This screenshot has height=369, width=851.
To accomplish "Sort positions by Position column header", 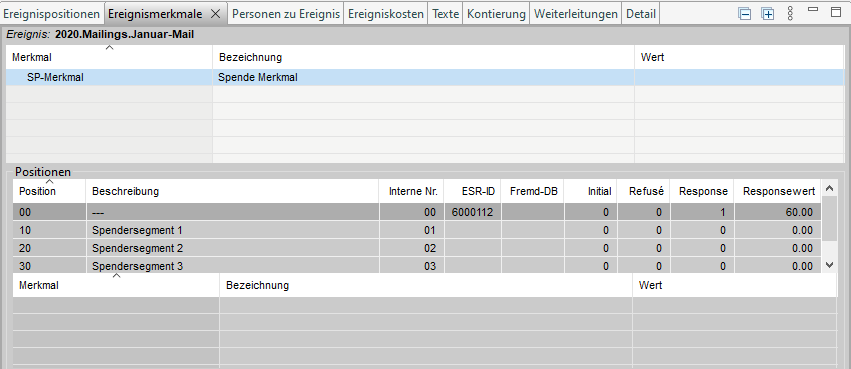I will tap(49, 191).
